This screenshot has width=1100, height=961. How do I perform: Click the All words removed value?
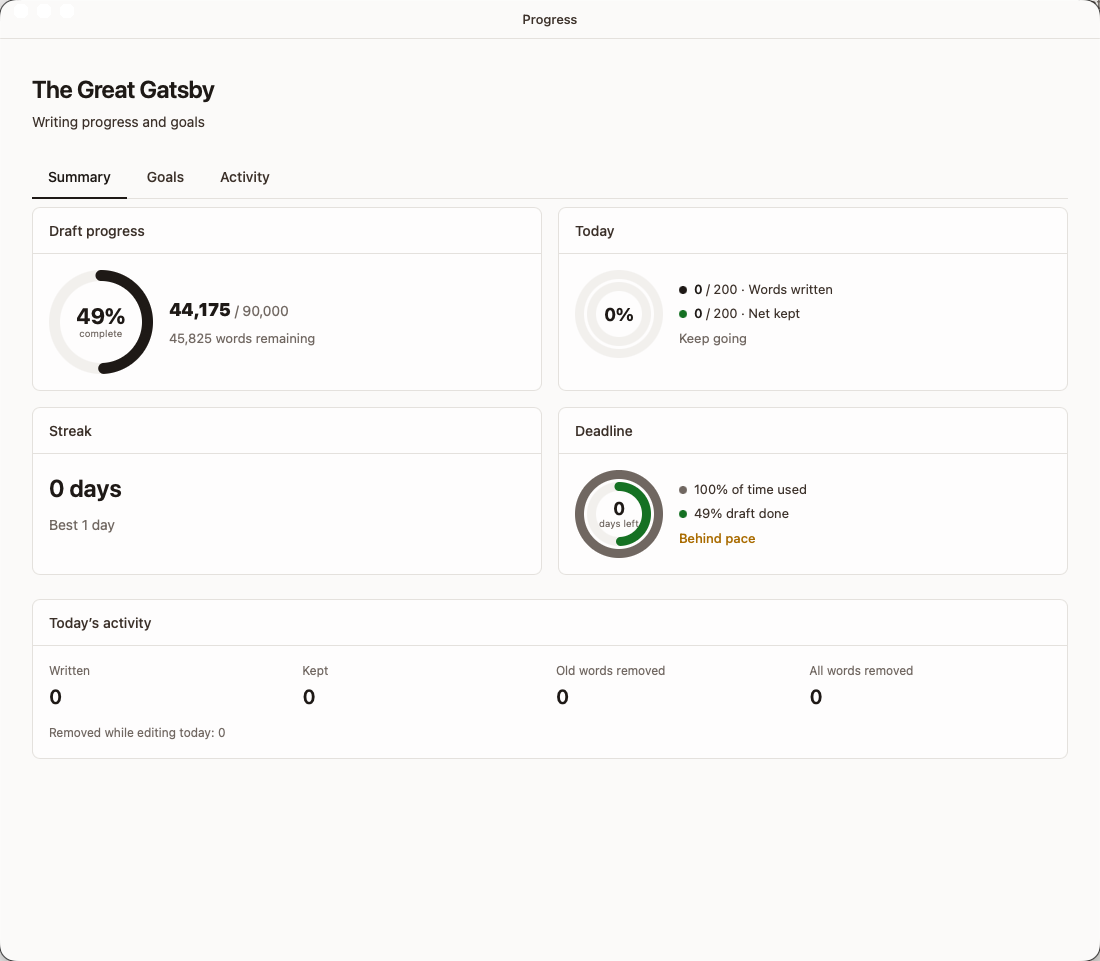[x=816, y=697]
